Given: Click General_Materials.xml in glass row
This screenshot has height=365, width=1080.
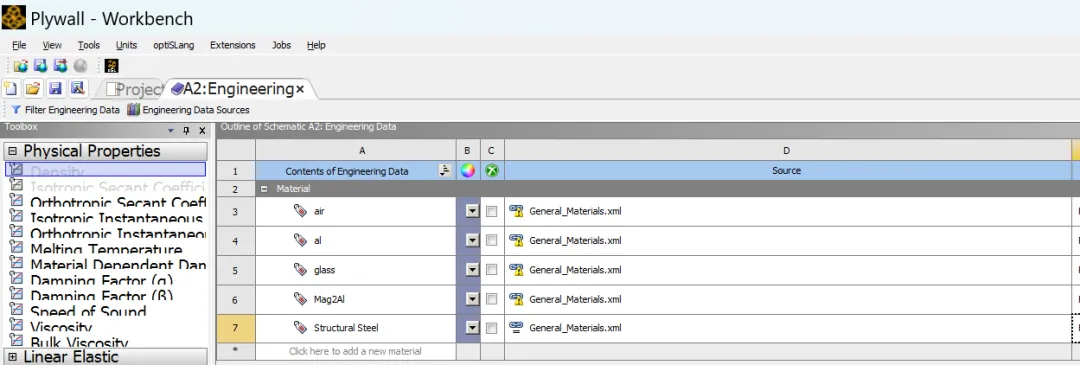Looking at the screenshot, I should (575, 270).
